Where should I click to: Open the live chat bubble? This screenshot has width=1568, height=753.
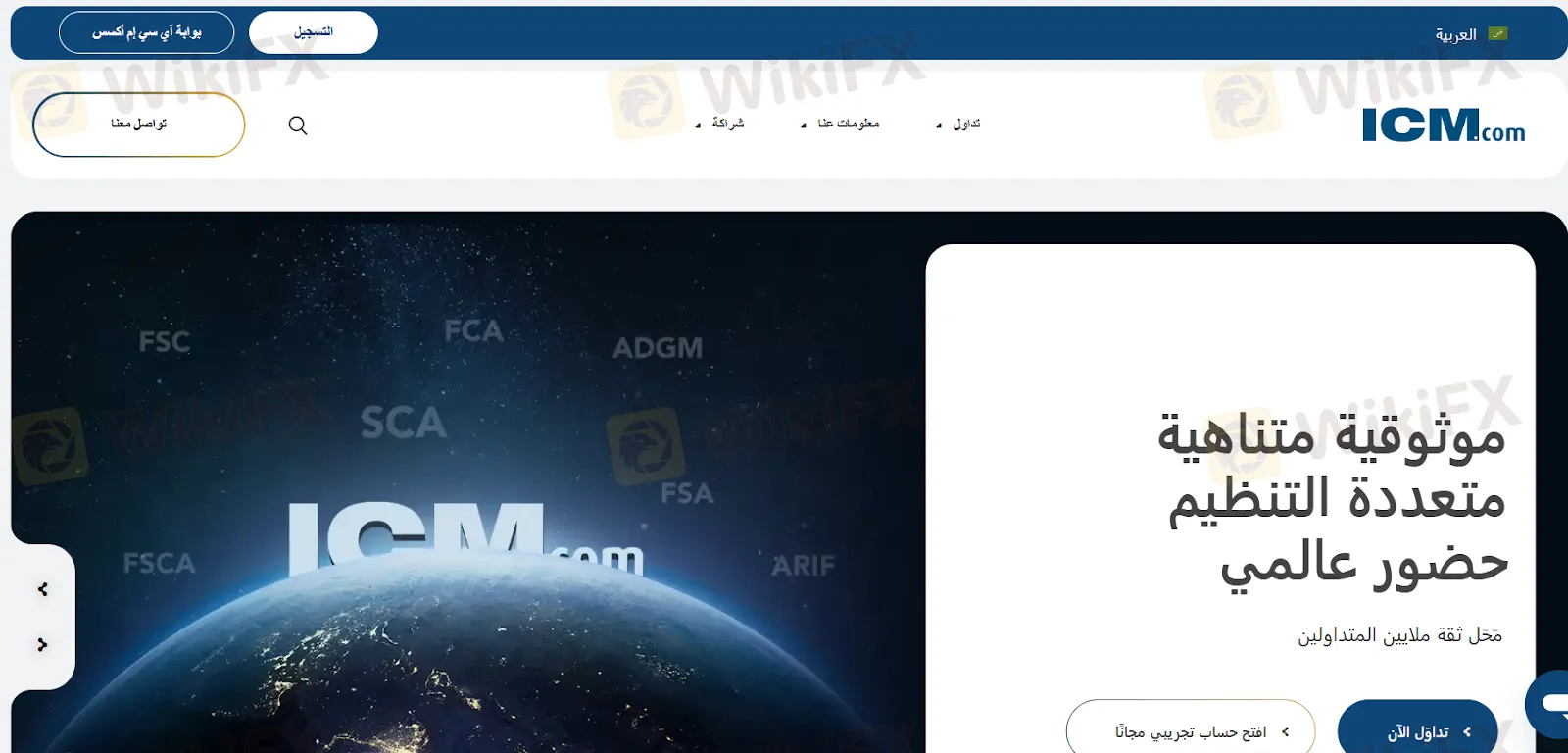[x=1550, y=704]
